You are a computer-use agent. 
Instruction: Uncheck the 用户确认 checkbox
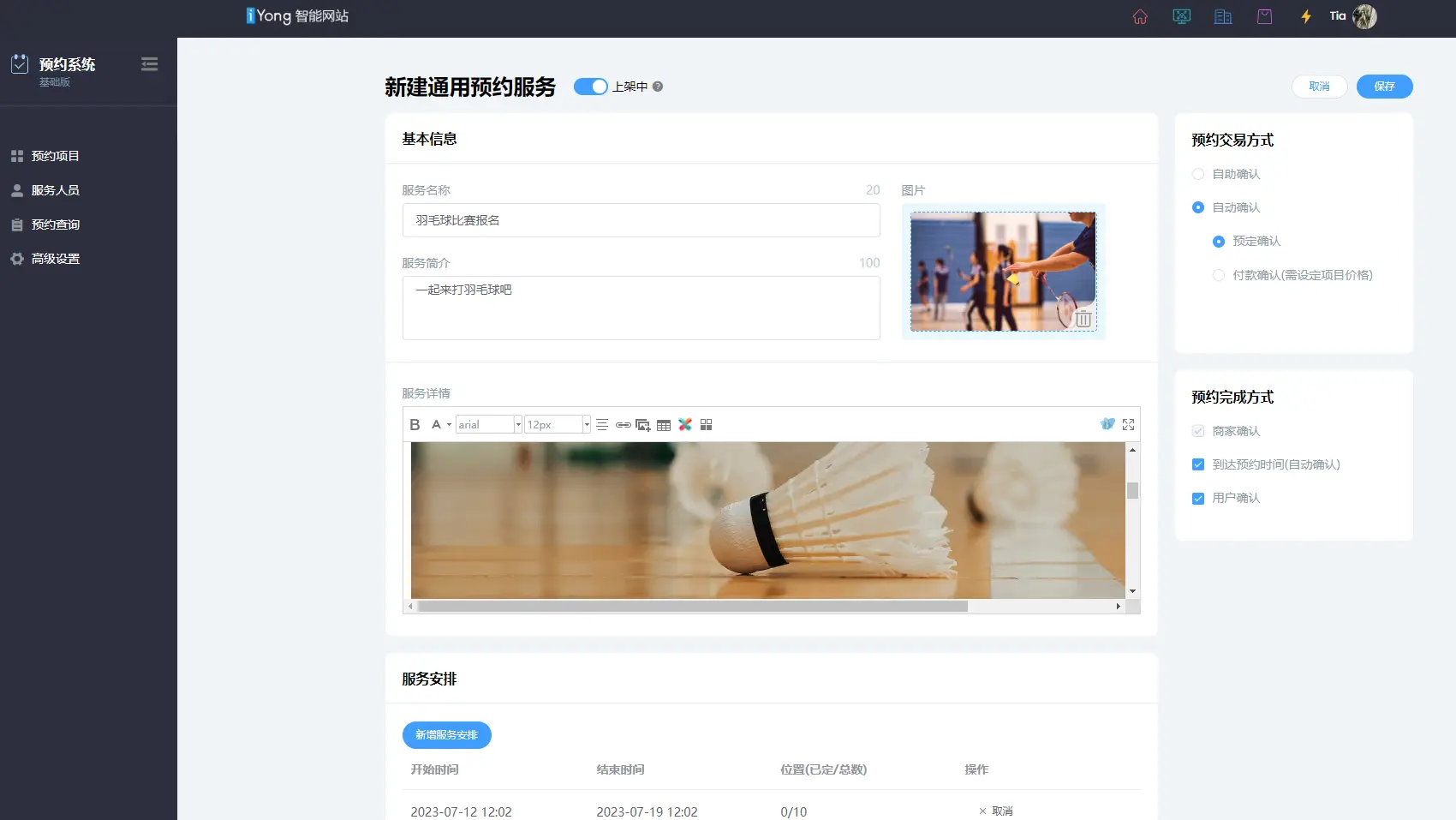1198,499
